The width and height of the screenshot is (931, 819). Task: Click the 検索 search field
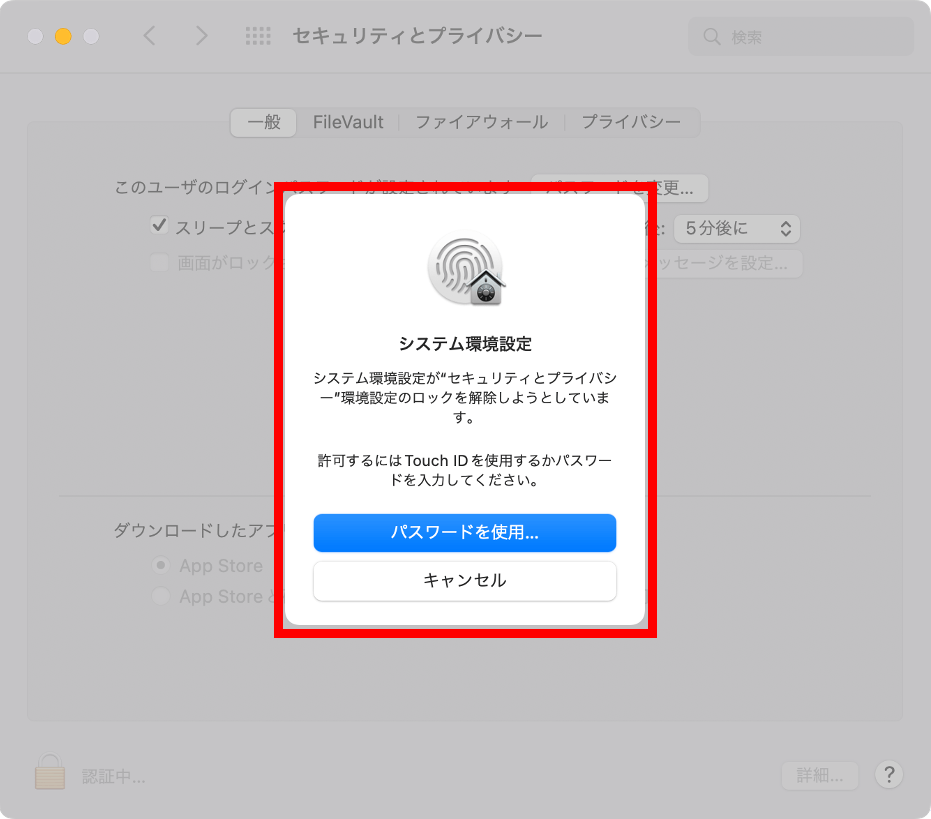click(x=800, y=37)
